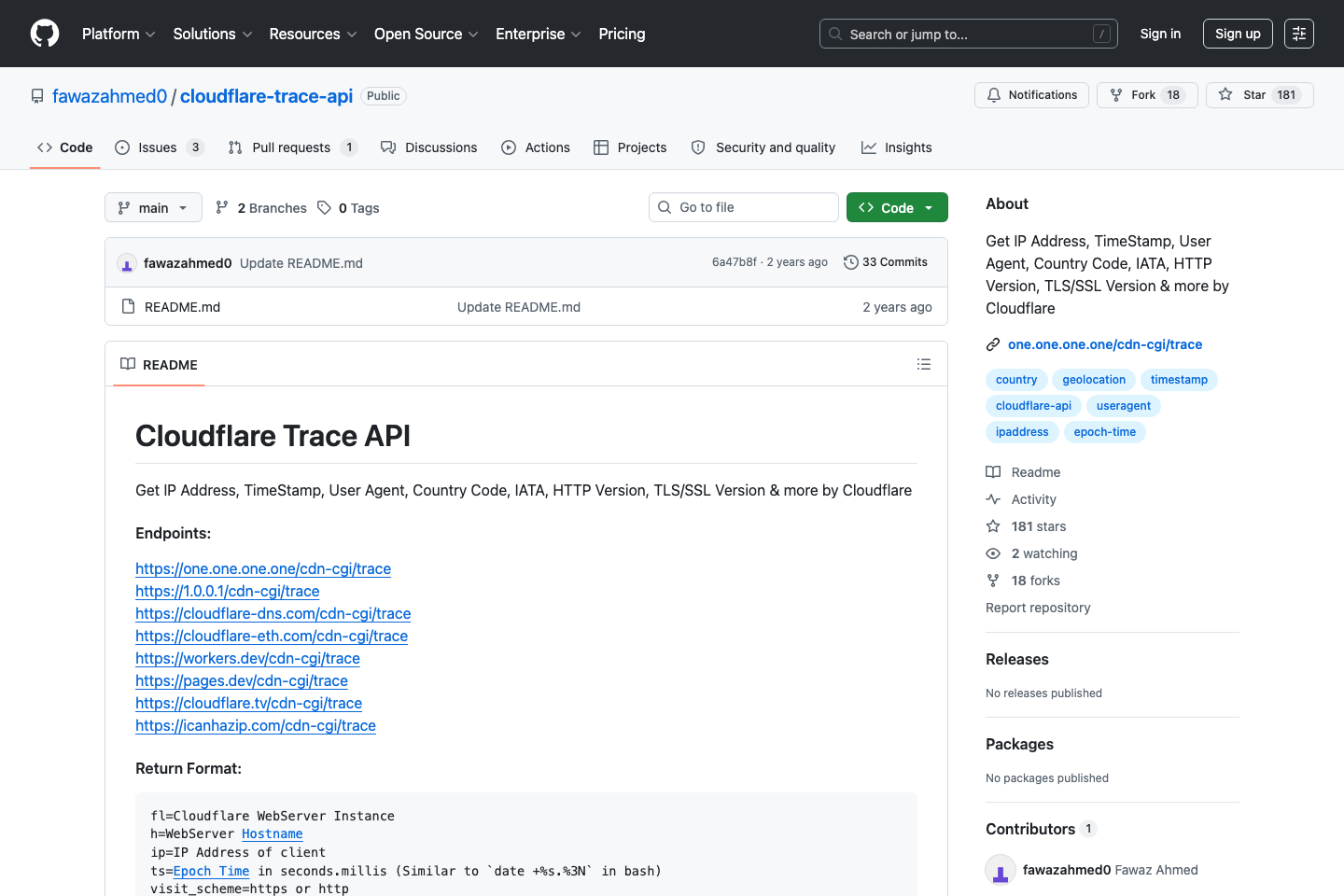This screenshot has height=896, width=1344.
Task: Click the Go to file search field
Action: (743, 206)
